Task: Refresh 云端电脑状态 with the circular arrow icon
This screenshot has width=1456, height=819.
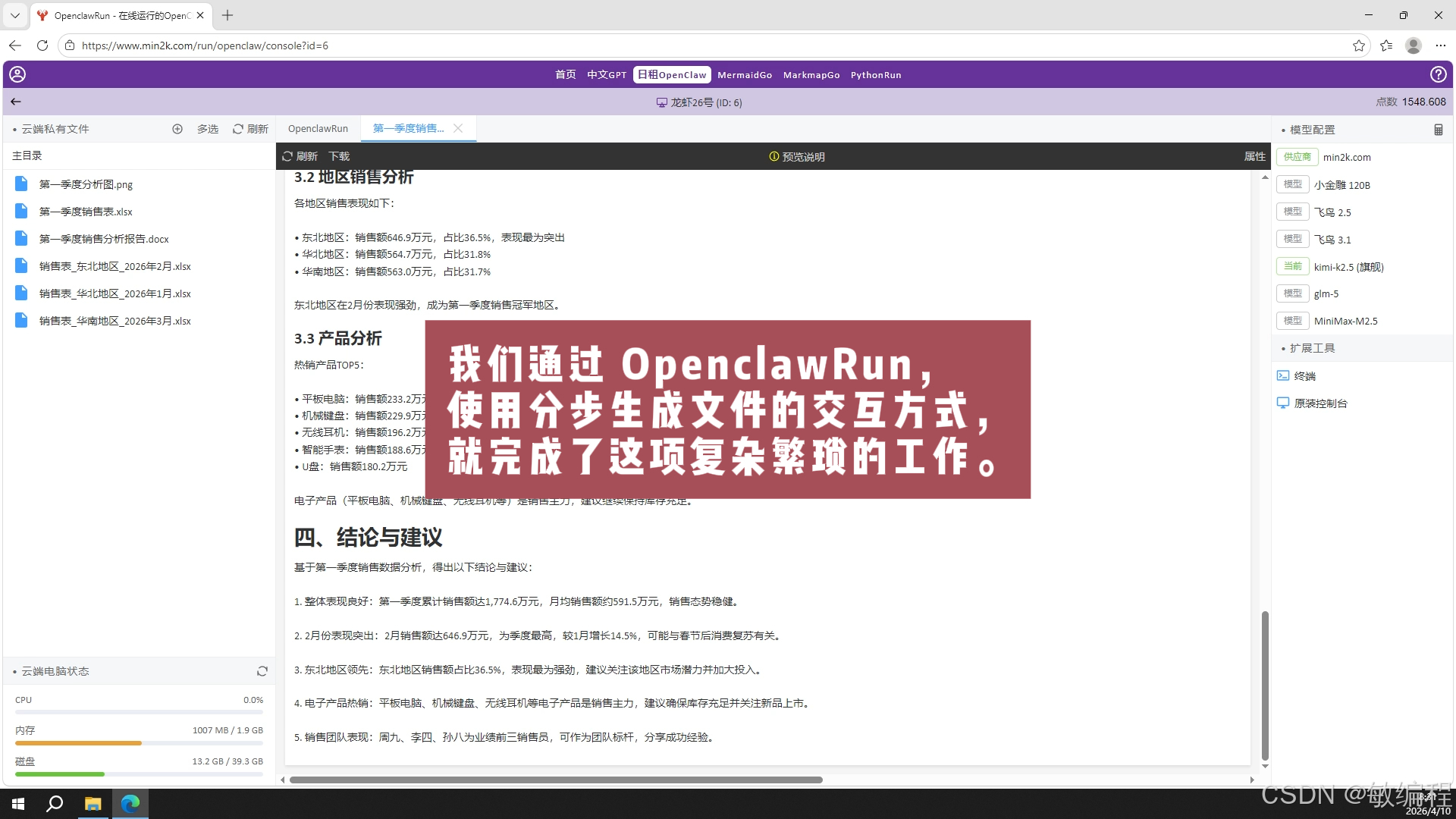Action: click(262, 671)
